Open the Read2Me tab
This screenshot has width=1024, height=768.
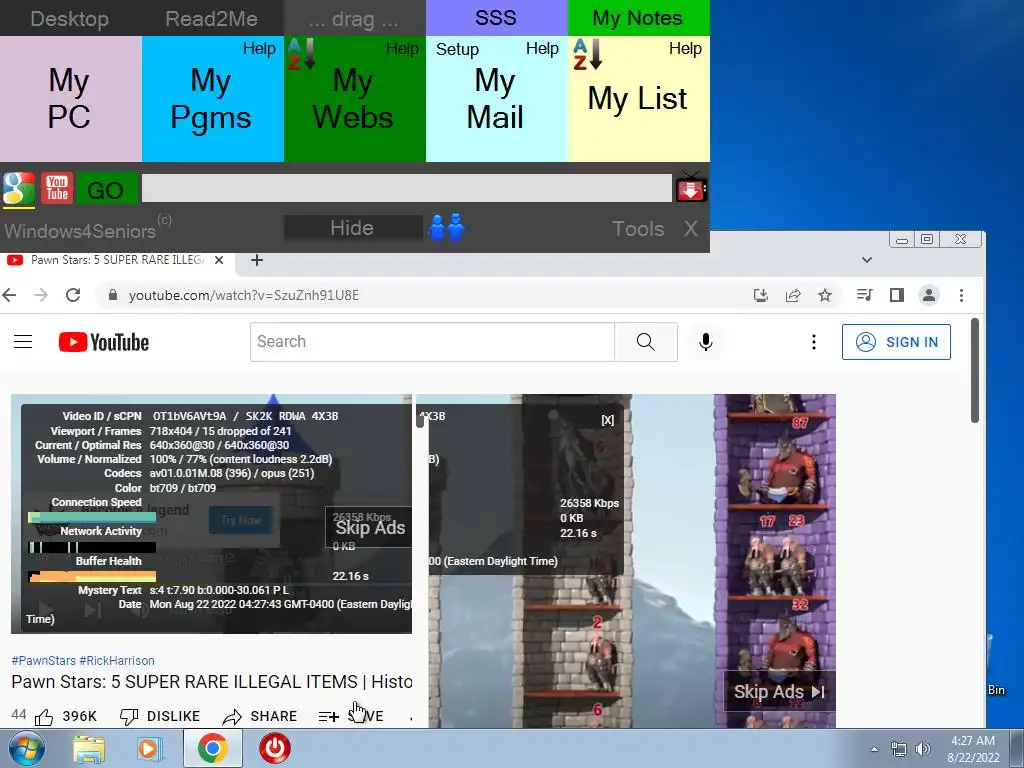(212, 18)
